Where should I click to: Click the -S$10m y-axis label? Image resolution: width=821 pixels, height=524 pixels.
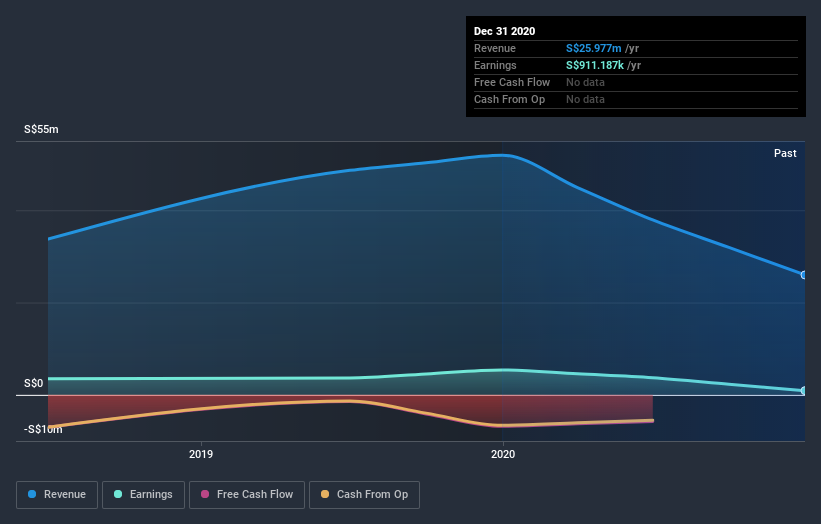(x=43, y=429)
